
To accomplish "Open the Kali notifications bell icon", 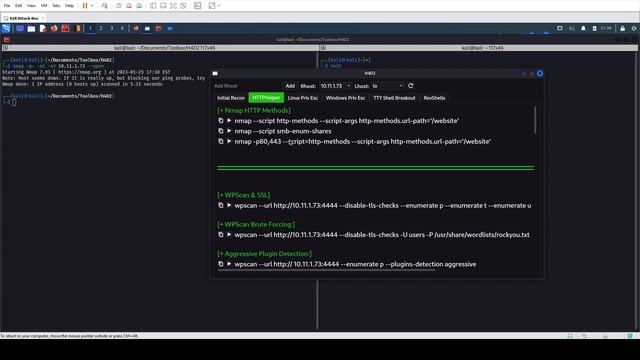I will point(583,28).
